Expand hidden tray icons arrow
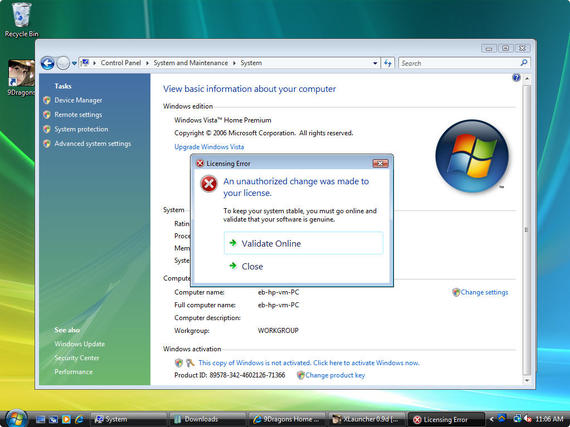The image size is (570, 427). 491,419
